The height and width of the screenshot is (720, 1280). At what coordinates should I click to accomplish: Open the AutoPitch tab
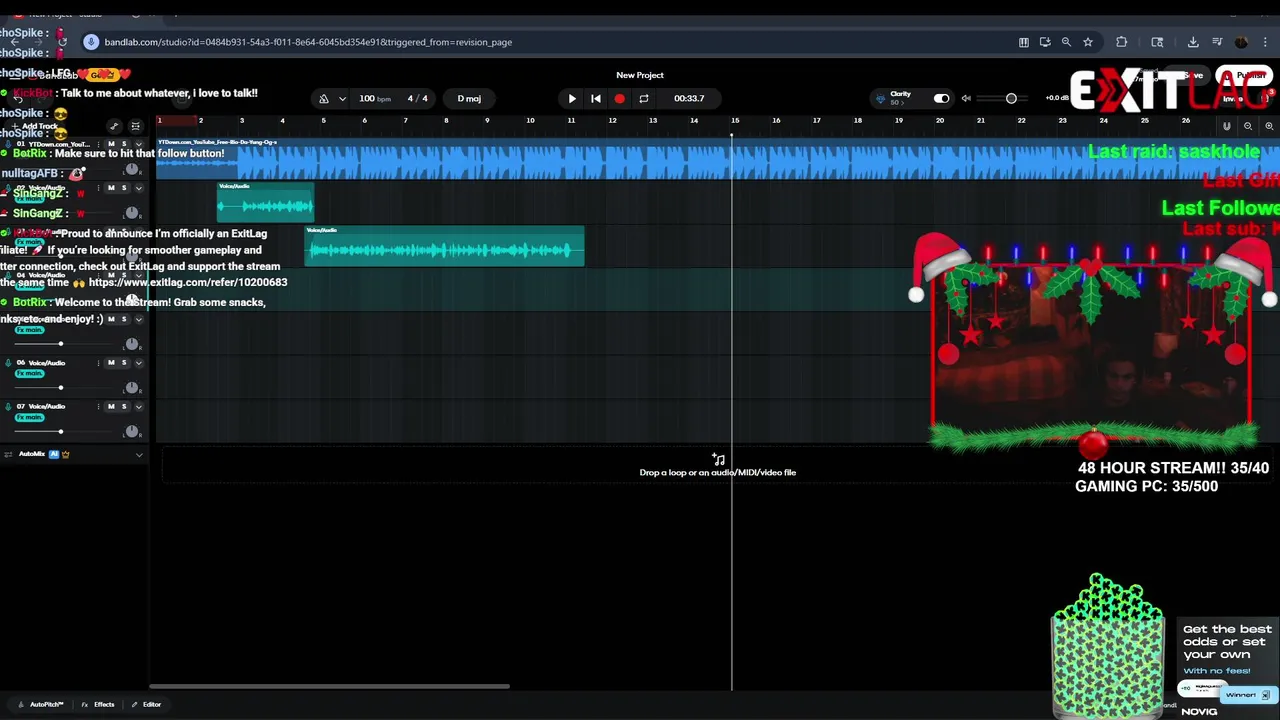pos(40,704)
